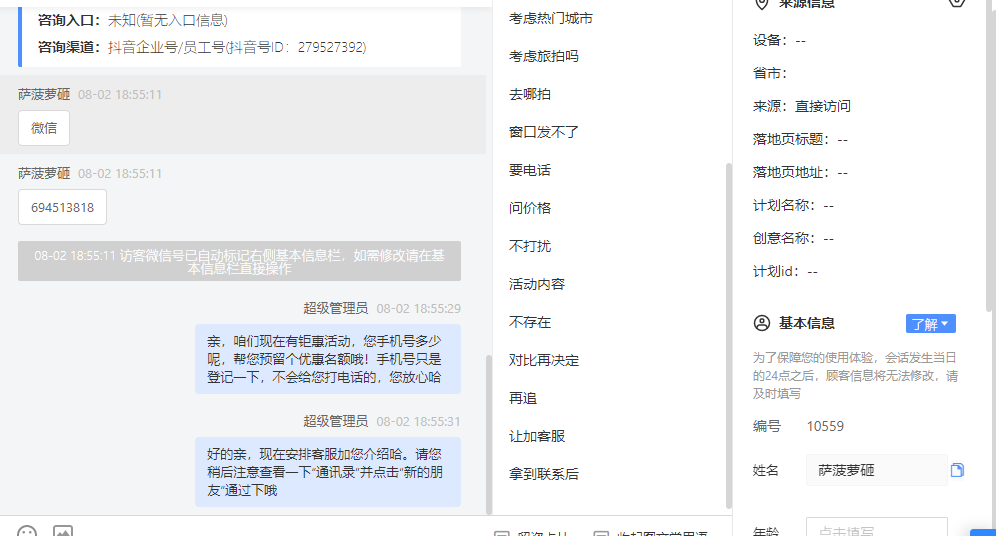This screenshot has height=536, width=996.
Task: Click the copy icon beside the 姓名 field
Action: 957,470
